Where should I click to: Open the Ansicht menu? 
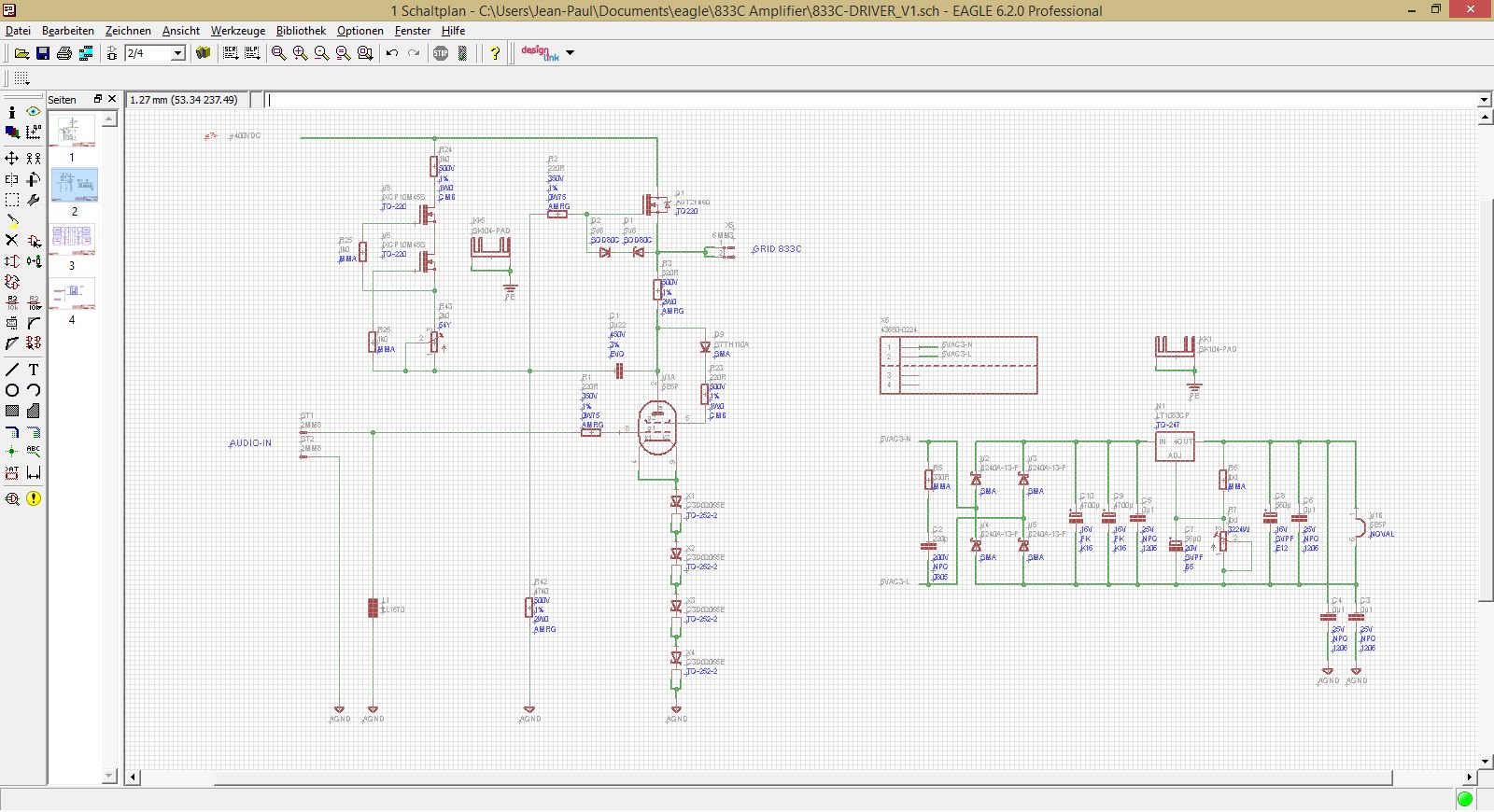pyautogui.click(x=181, y=31)
